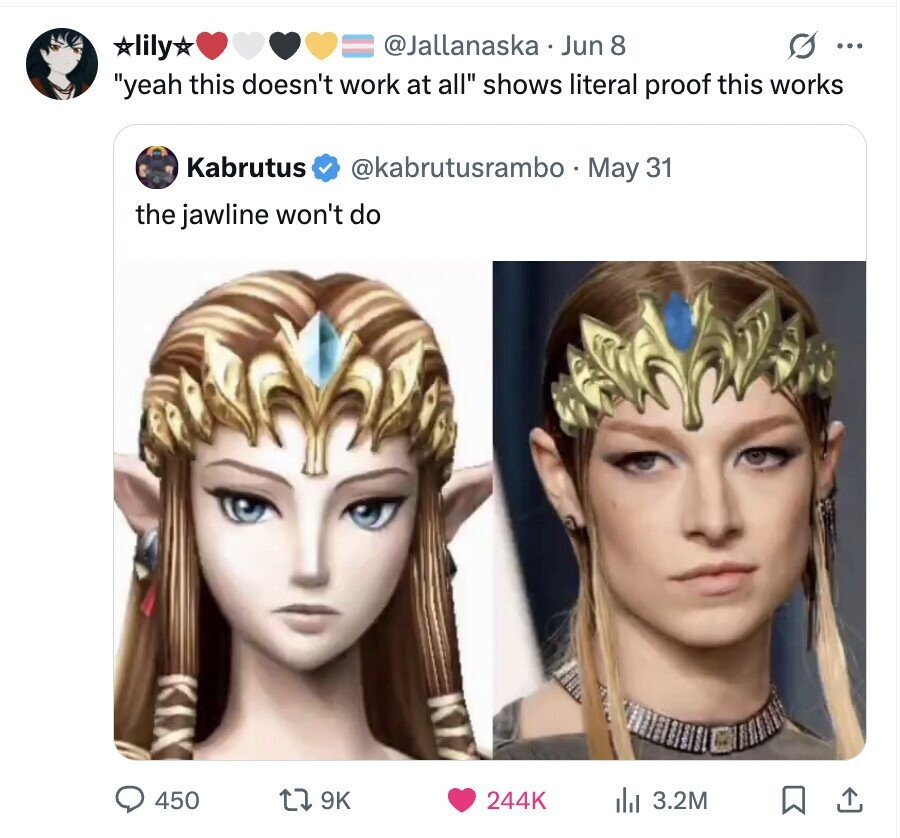900x838 pixels.
Task: Toggle the pink heart like icon
Action: pos(462,800)
